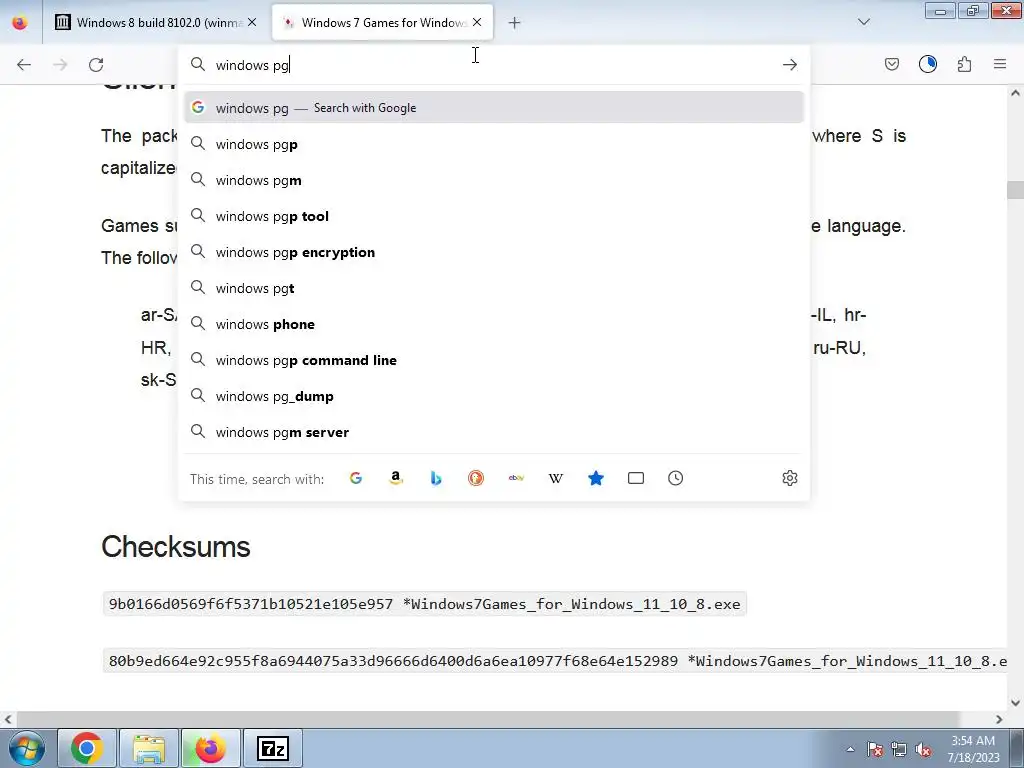Click the muted volume tray icon
The height and width of the screenshot is (768, 1024).
pos(923,749)
